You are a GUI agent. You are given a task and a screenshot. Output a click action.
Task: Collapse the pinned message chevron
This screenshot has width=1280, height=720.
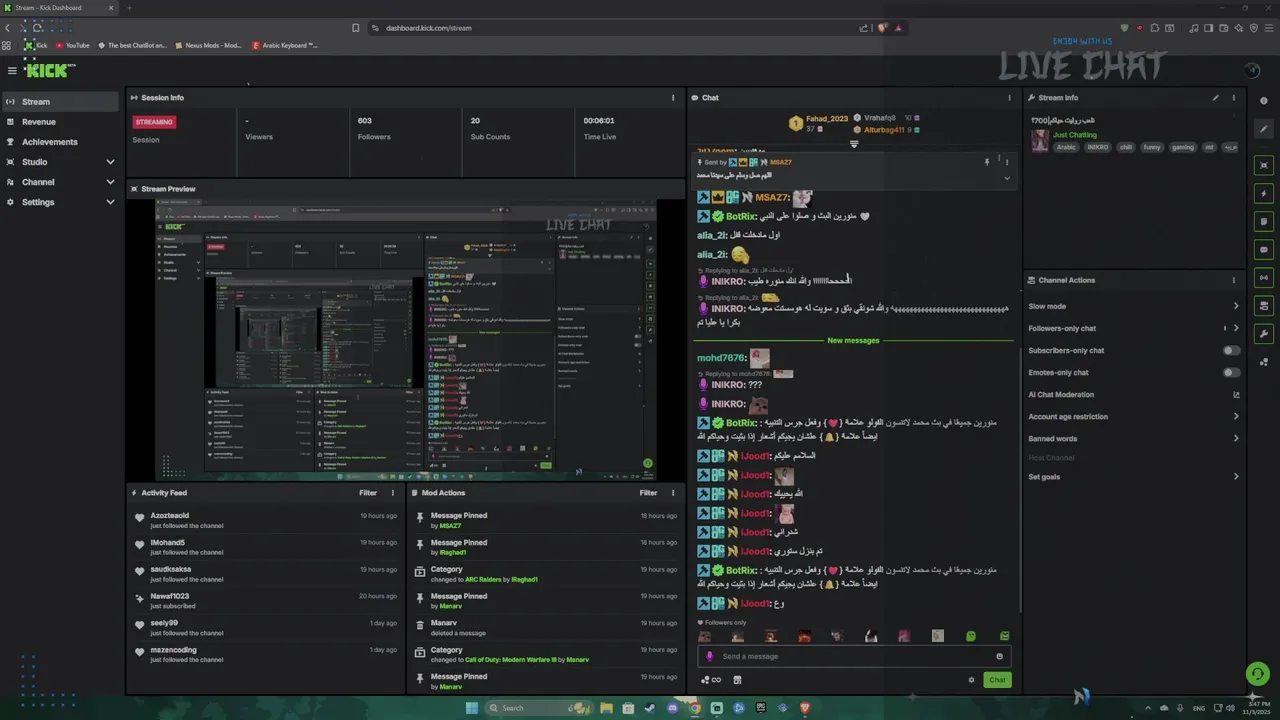1007,178
